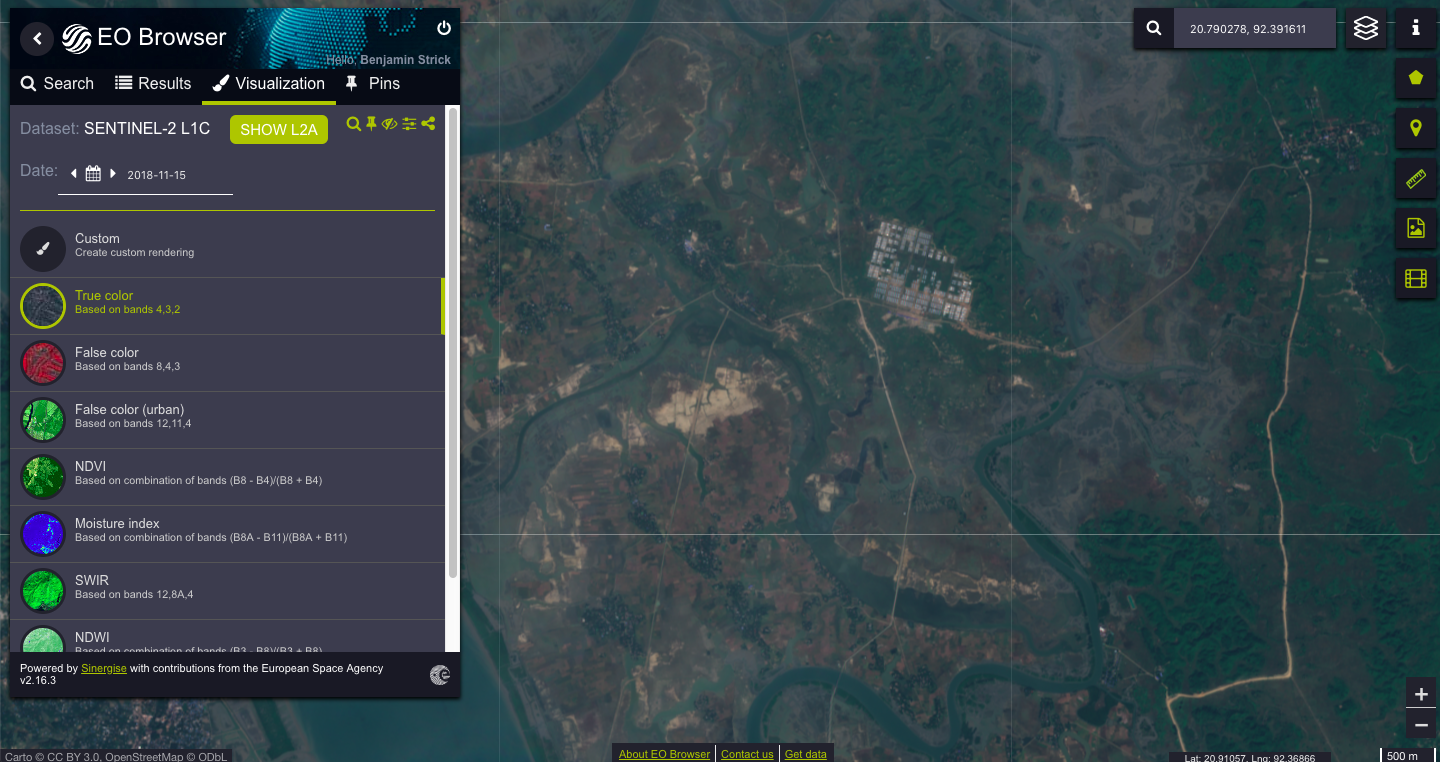Open About EO Browser link
The height and width of the screenshot is (762, 1440).
pyautogui.click(x=664, y=754)
